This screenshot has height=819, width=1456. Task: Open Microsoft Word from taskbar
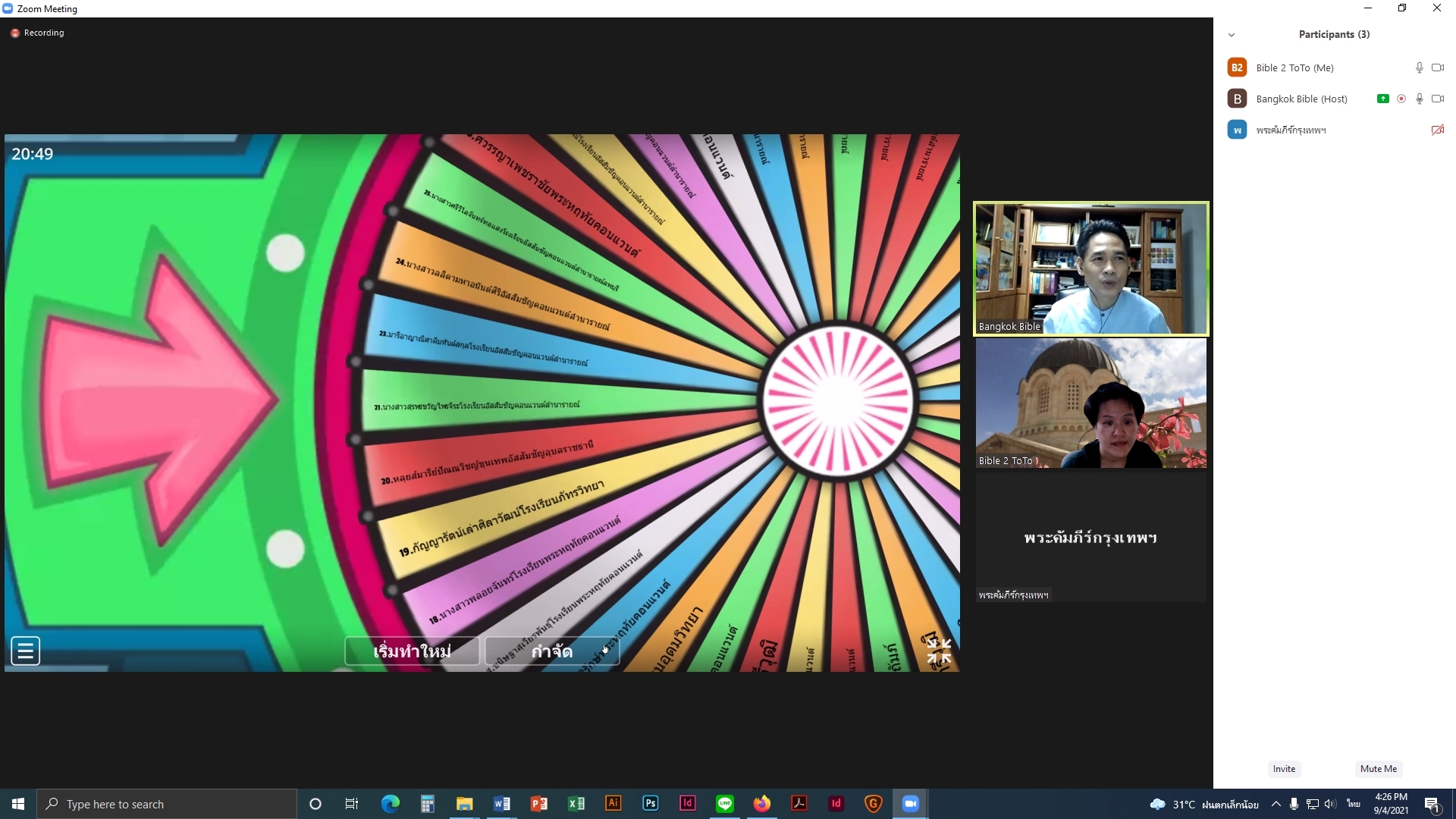coord(501,804)
